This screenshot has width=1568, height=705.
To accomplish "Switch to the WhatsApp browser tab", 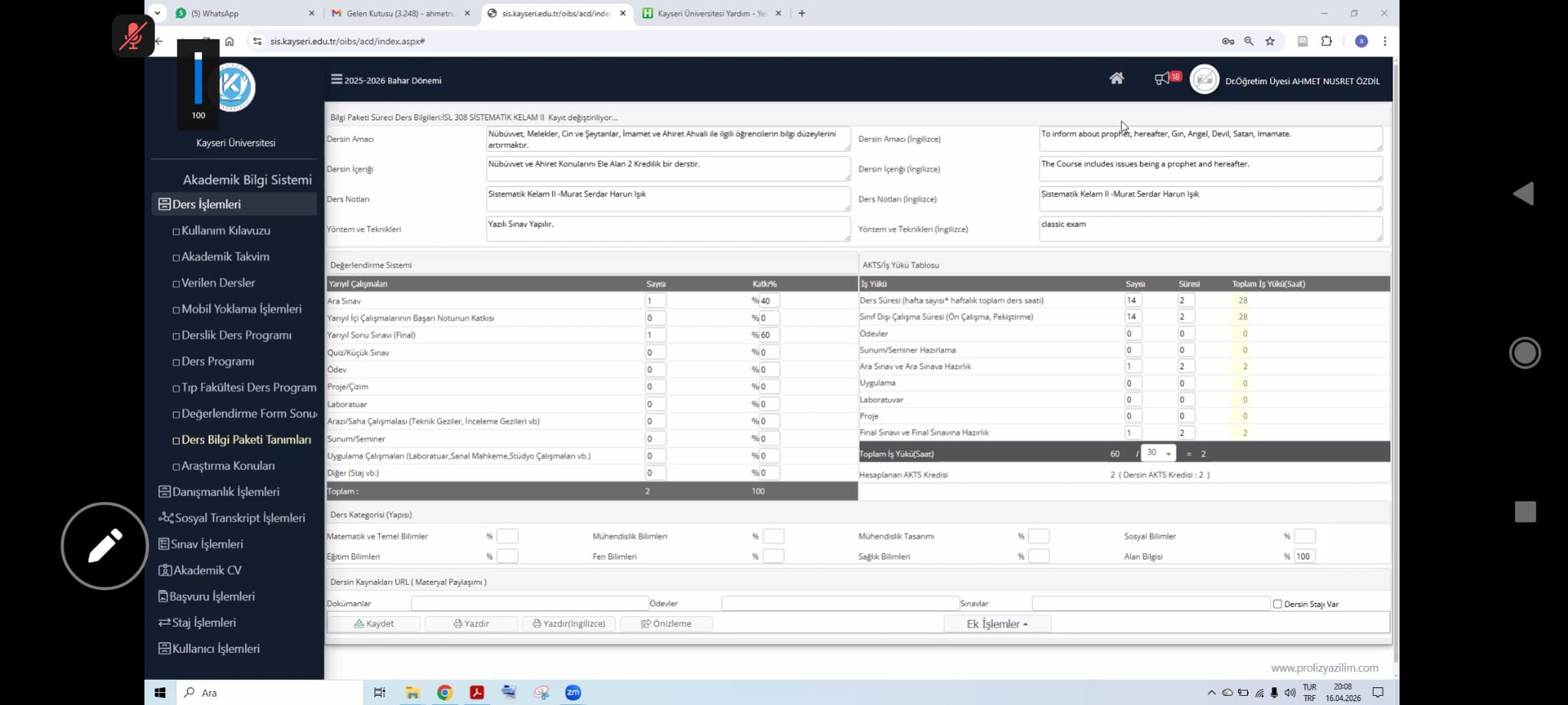I will (245, 13).
